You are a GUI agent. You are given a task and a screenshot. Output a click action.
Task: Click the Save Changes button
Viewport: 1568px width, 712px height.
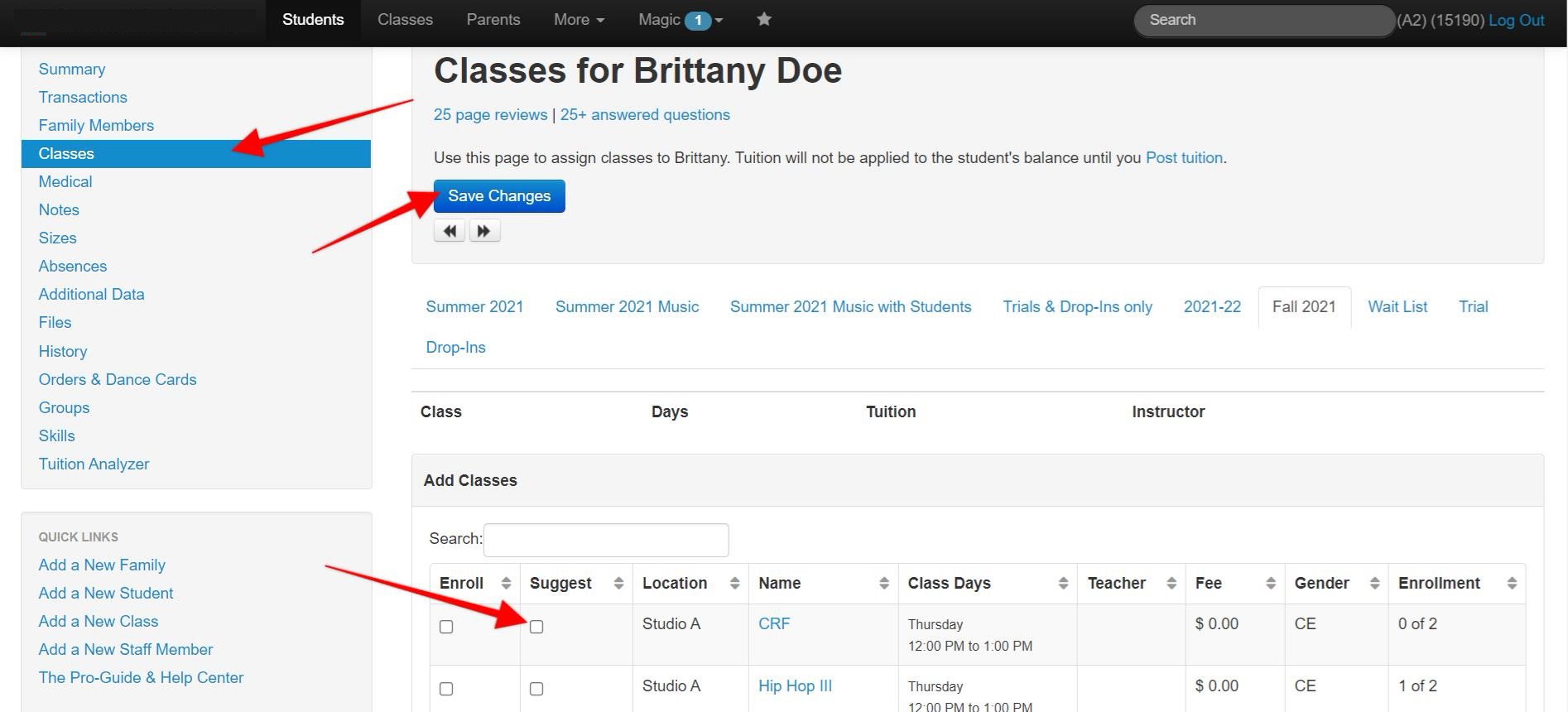[x=499, y=196]
